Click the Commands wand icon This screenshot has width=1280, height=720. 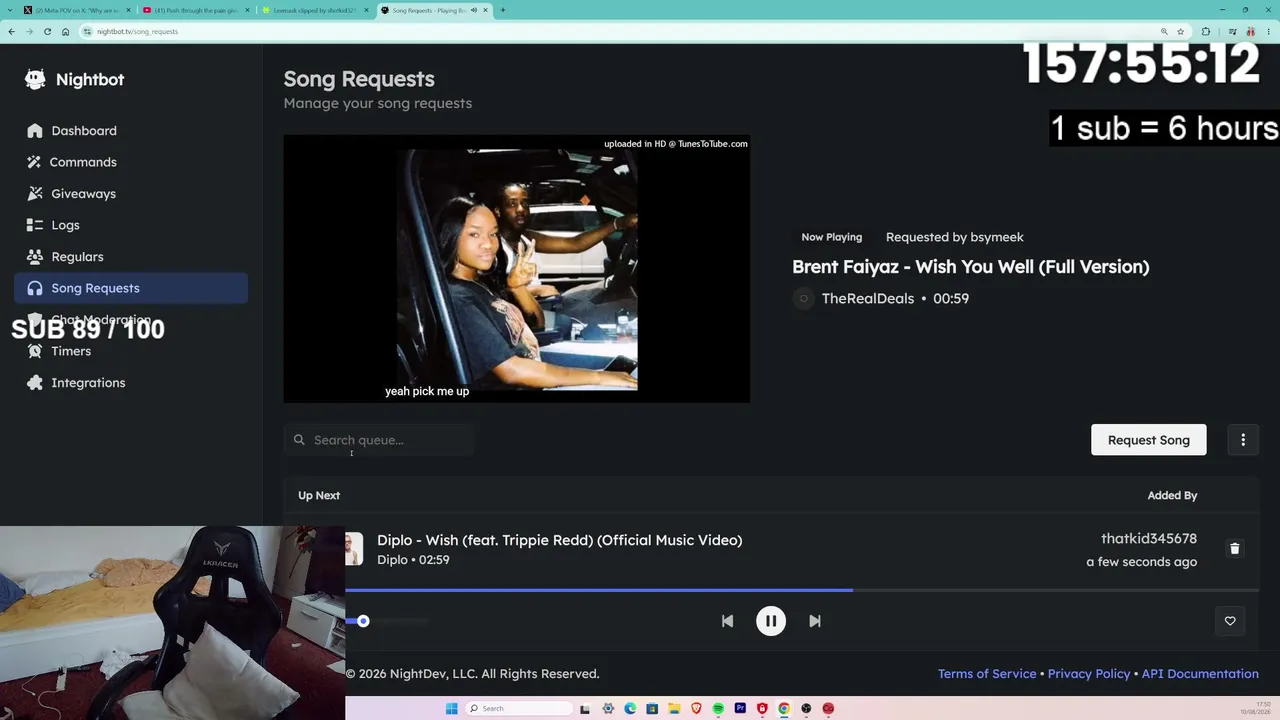[35, 162]
